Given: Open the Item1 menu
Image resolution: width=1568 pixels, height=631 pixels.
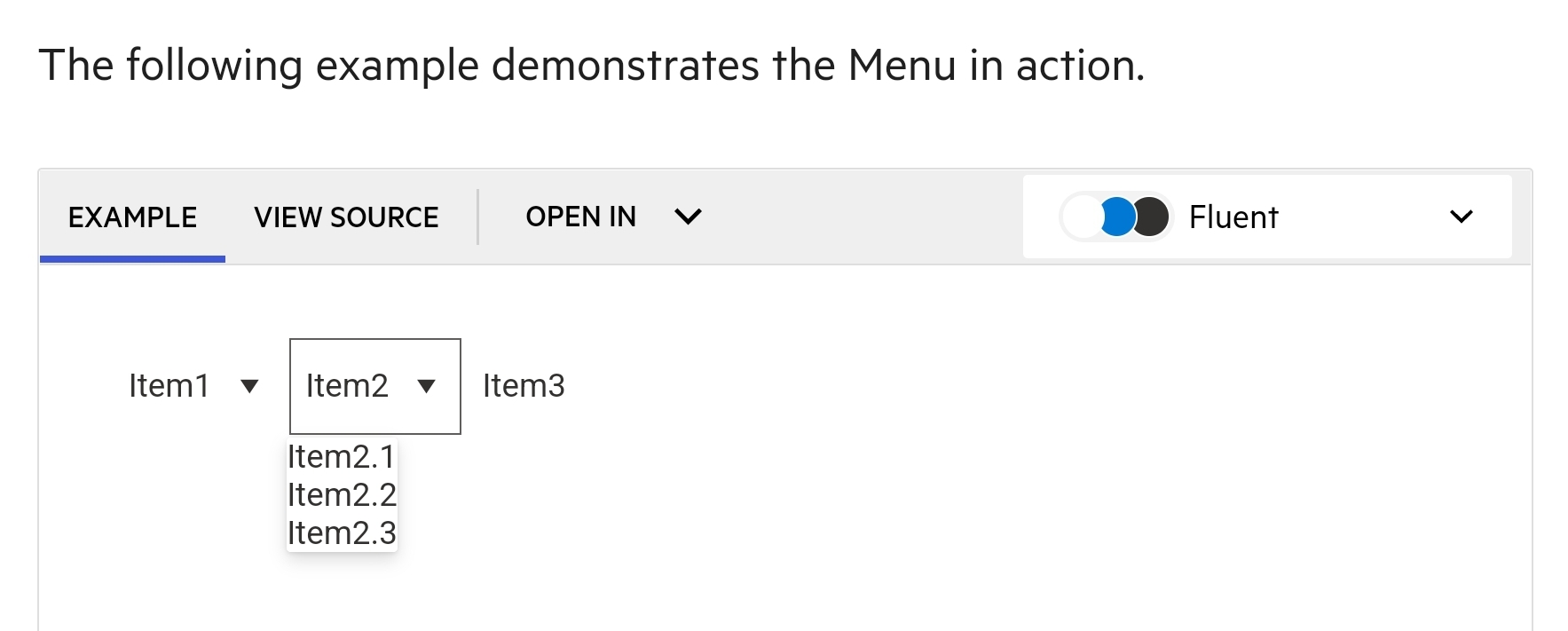Looking at the screenshot, I should pos(169,386).
